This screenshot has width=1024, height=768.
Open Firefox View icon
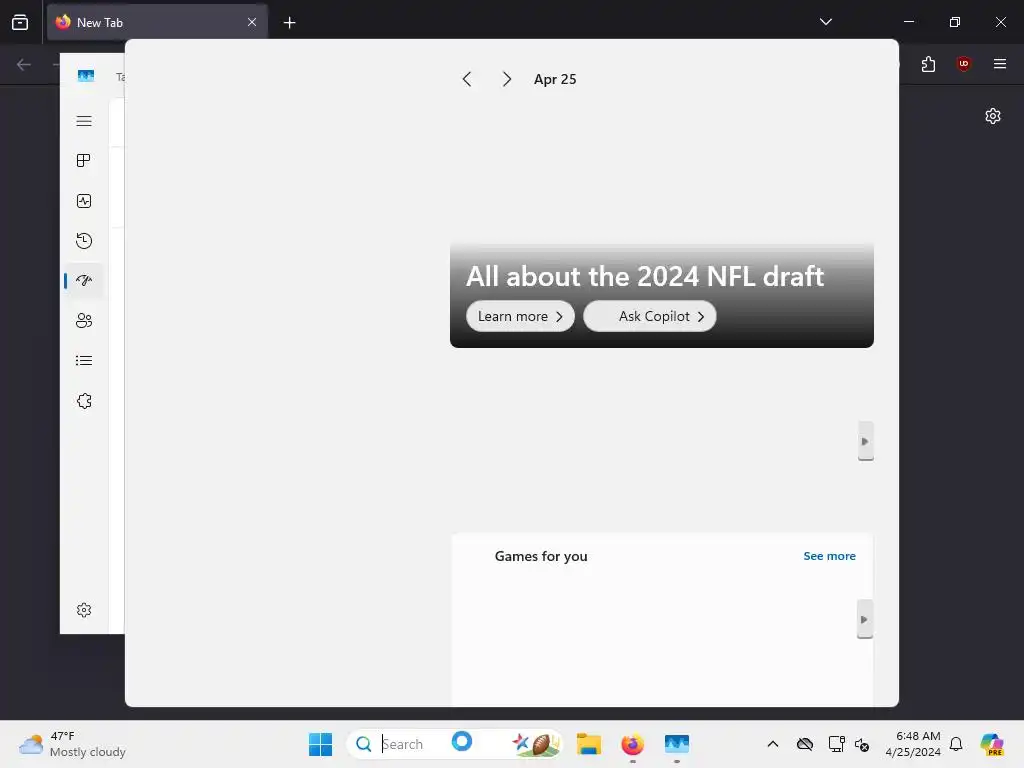[x=20, y=22]
